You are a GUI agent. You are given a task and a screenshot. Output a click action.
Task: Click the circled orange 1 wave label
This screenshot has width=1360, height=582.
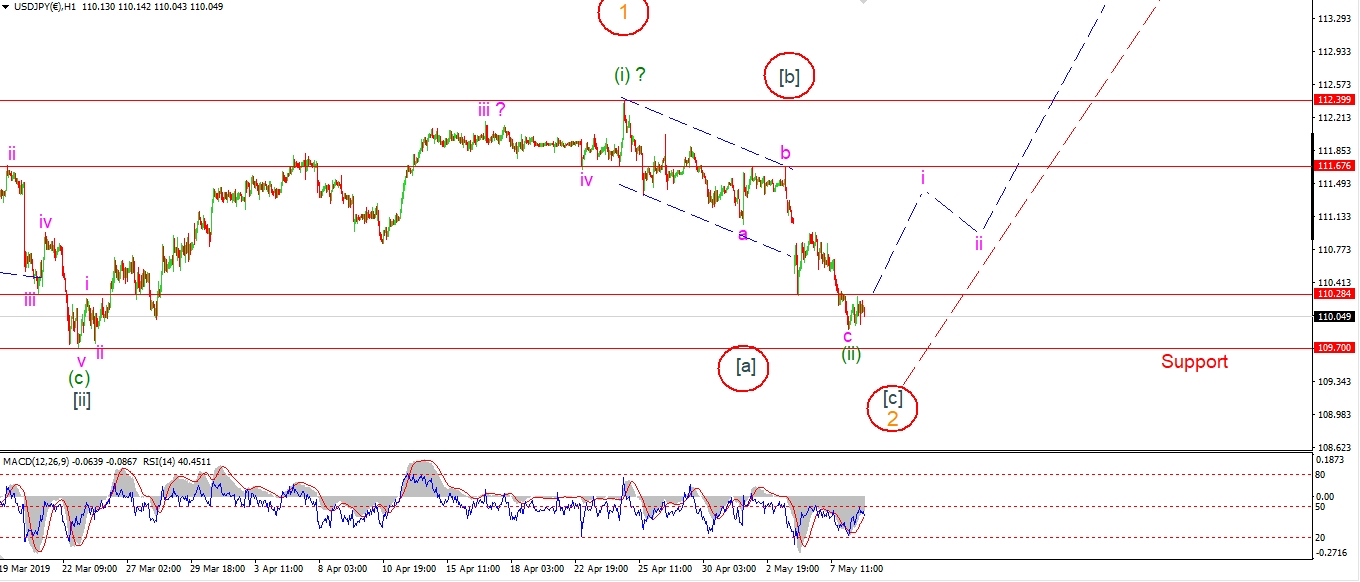point(623,14)
